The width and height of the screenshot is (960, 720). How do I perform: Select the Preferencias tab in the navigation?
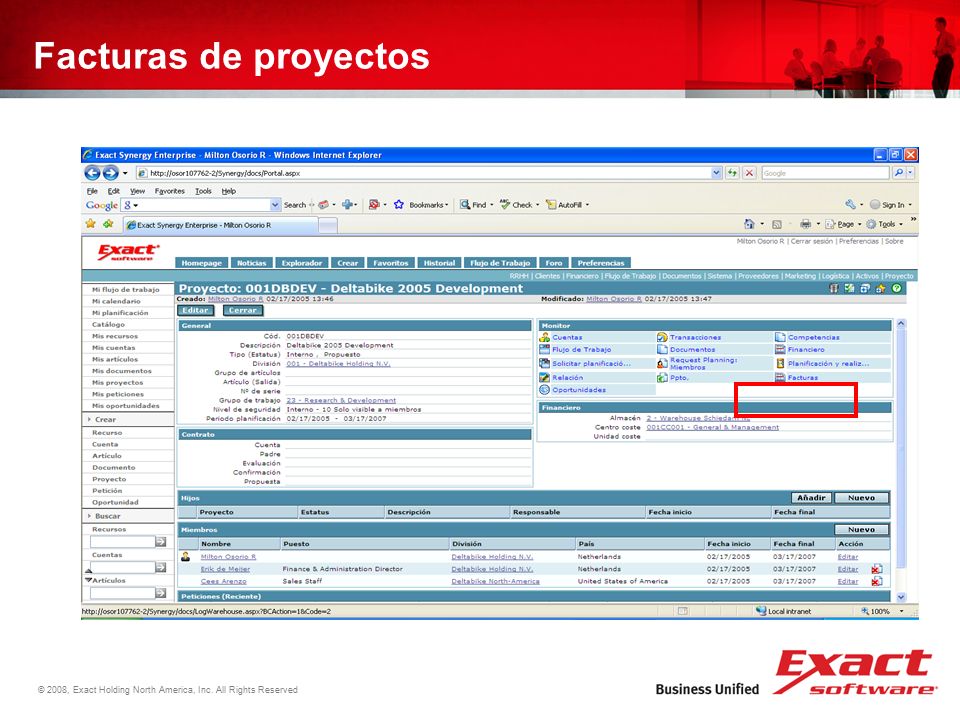click(601, 263)
